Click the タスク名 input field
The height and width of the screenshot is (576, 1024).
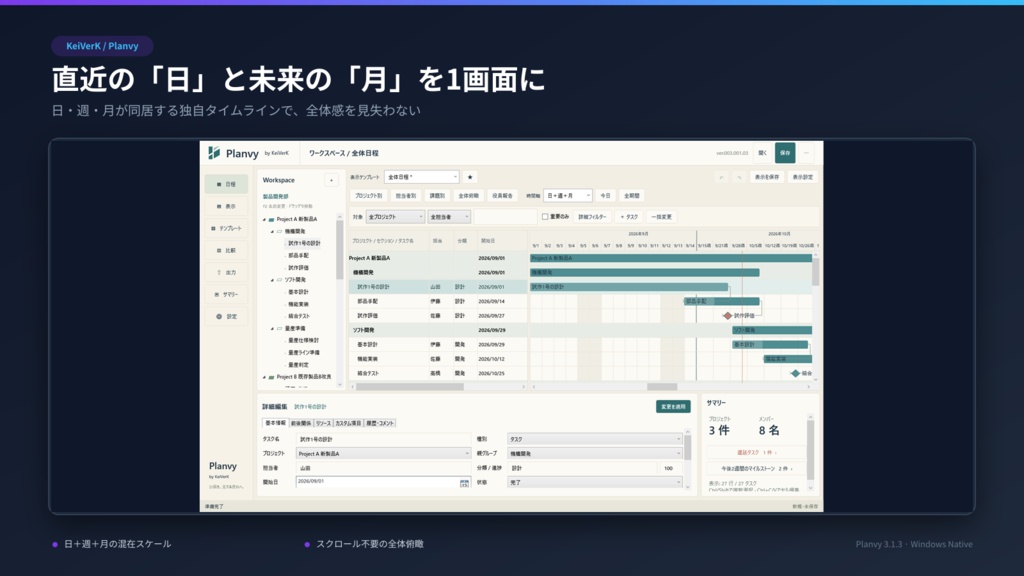coord(383,440)
